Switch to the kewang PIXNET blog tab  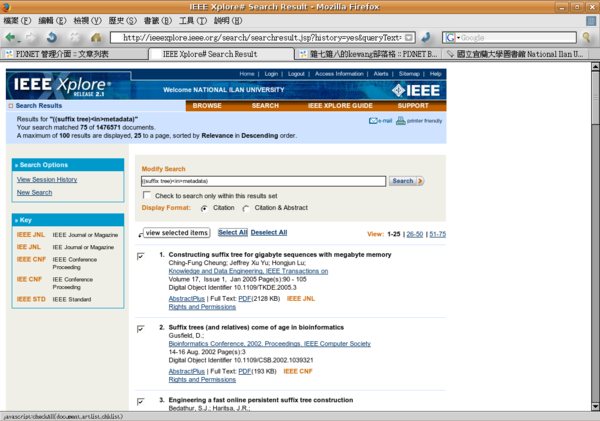pyautogui.click(x=368, y=54)
